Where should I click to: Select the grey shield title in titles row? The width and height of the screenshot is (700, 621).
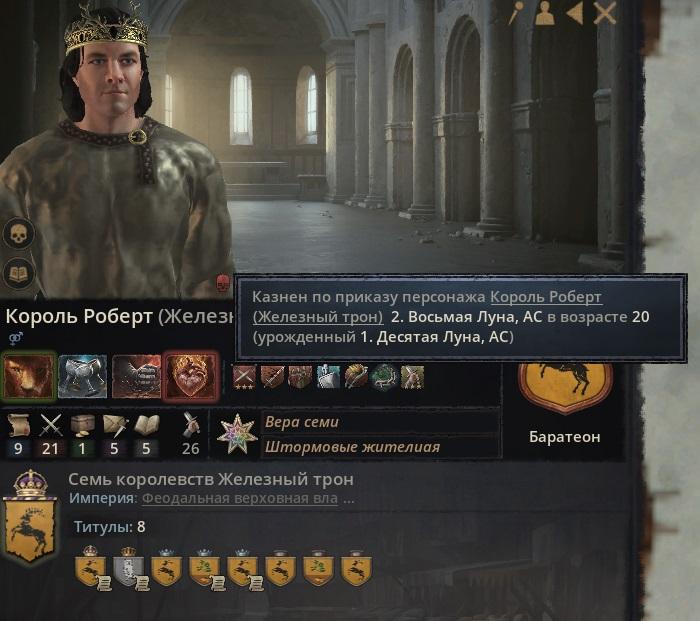[x=129, y=566]
